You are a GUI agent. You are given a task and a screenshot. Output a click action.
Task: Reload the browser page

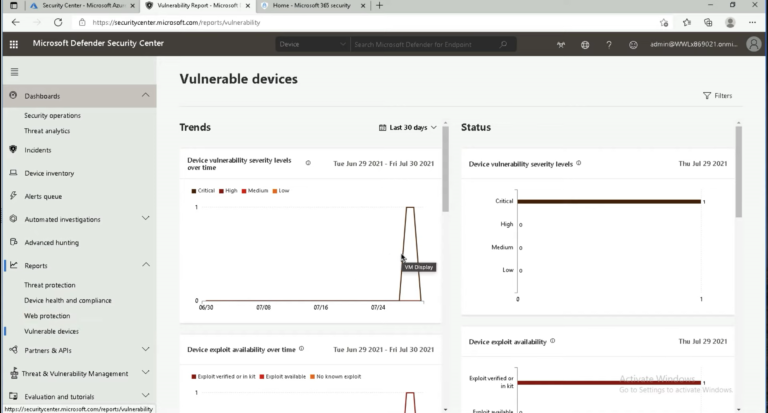tap(58, 22)
